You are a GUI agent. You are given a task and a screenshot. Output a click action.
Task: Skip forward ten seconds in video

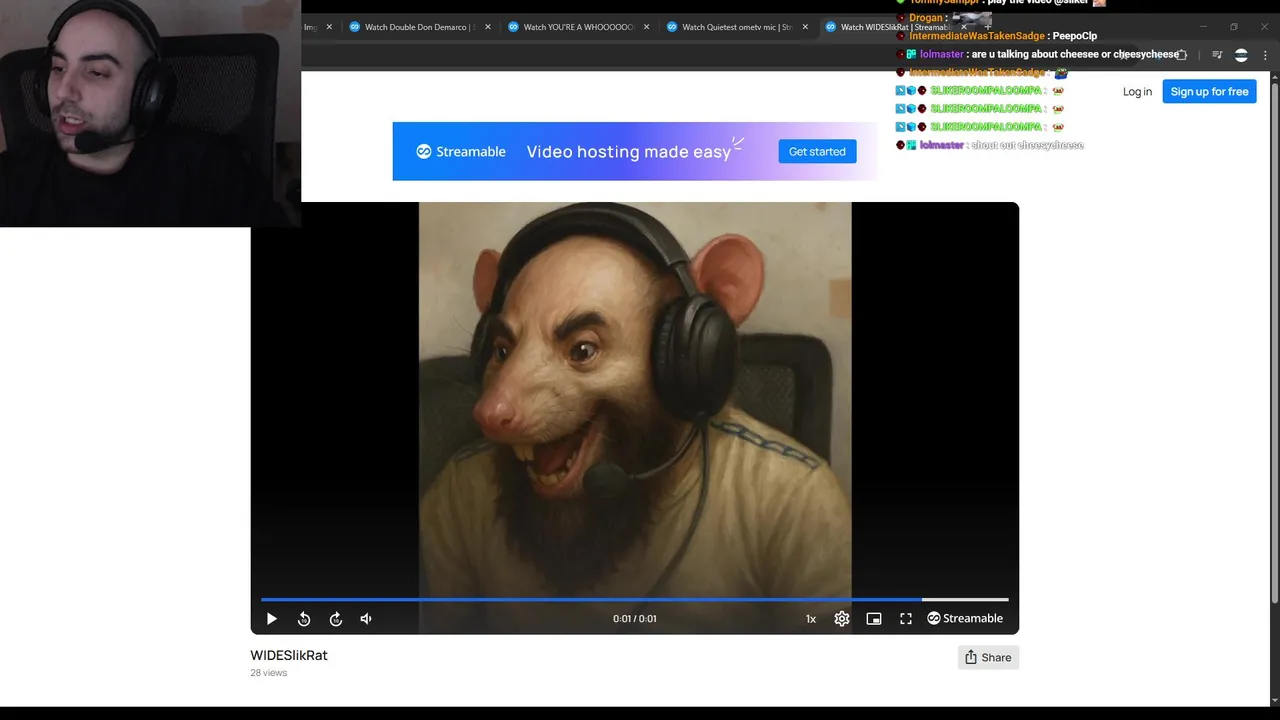click(336, 619)
